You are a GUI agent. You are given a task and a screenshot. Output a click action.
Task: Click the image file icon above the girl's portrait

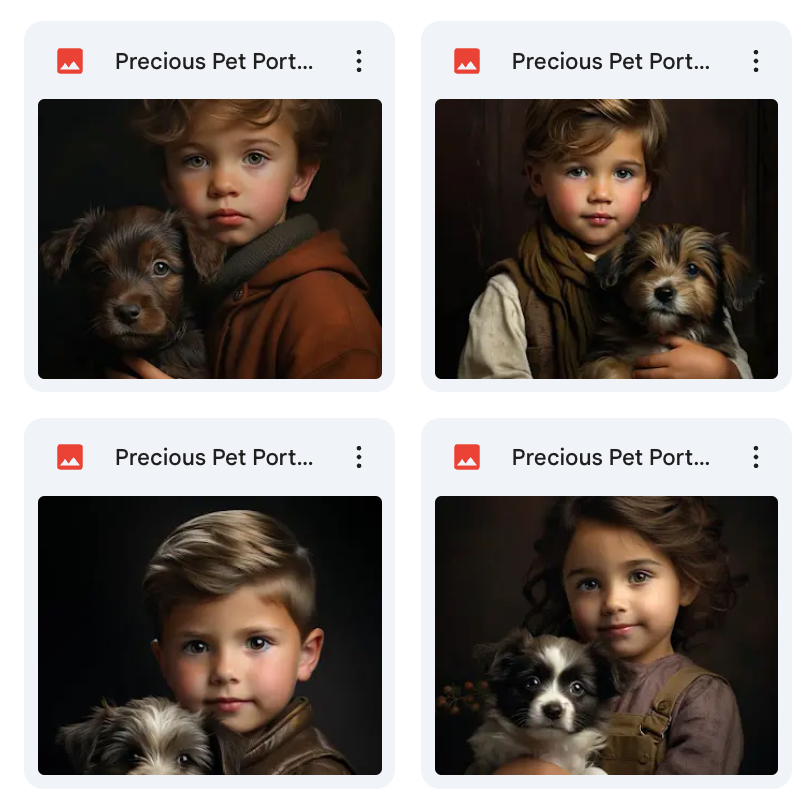coord(467,457)
